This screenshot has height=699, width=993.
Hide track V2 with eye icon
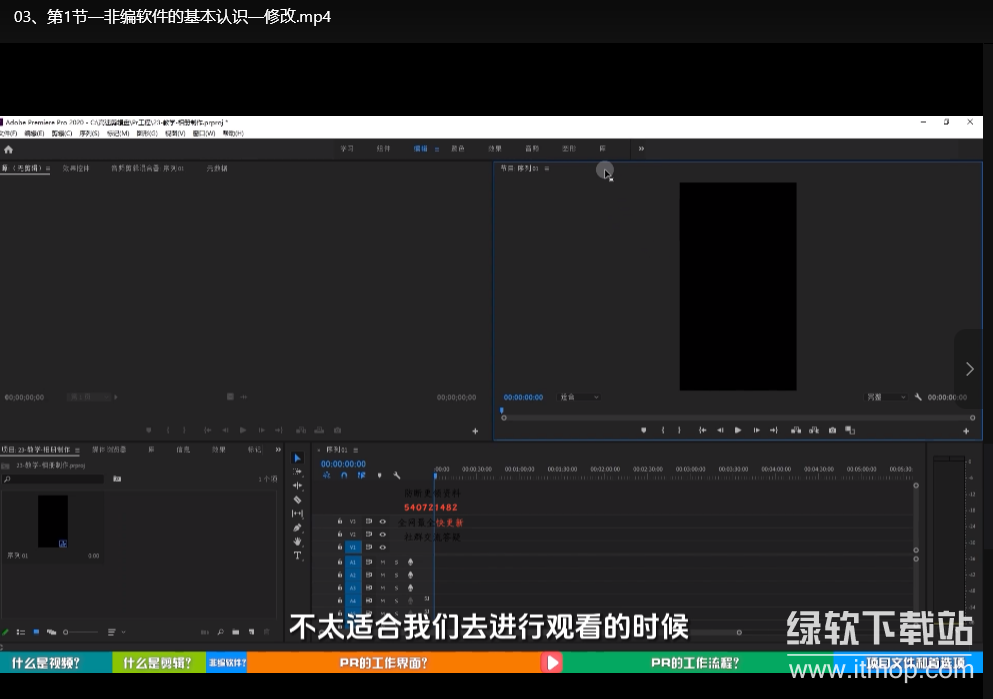pos(383,534)
